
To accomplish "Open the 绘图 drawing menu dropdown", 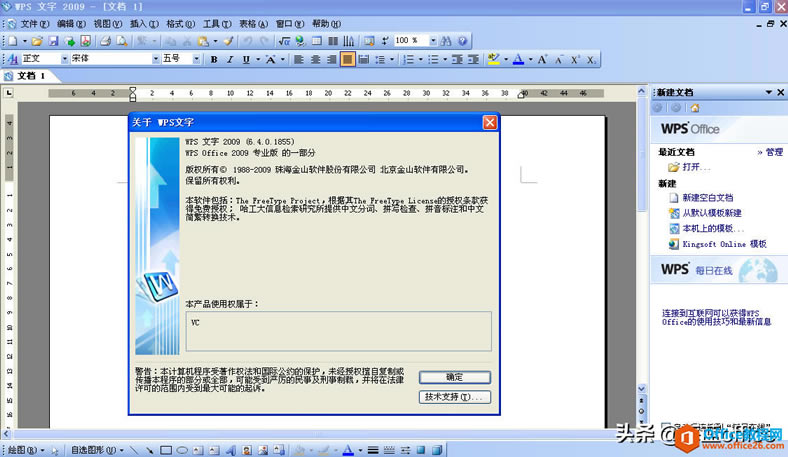I will pos(26,450).
